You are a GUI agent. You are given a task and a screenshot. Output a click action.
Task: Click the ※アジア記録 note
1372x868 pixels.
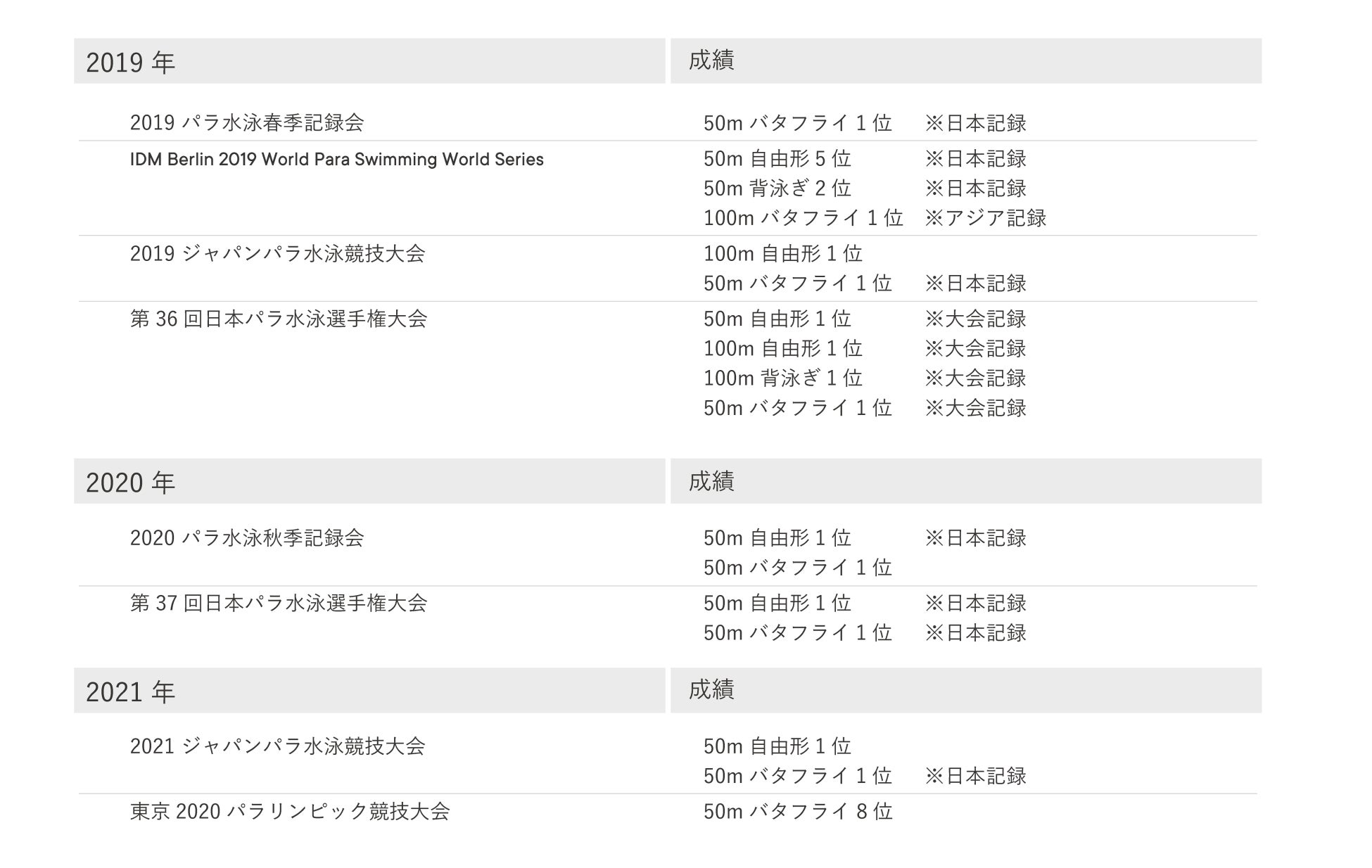pyautogui.click(x=986, y=218)
